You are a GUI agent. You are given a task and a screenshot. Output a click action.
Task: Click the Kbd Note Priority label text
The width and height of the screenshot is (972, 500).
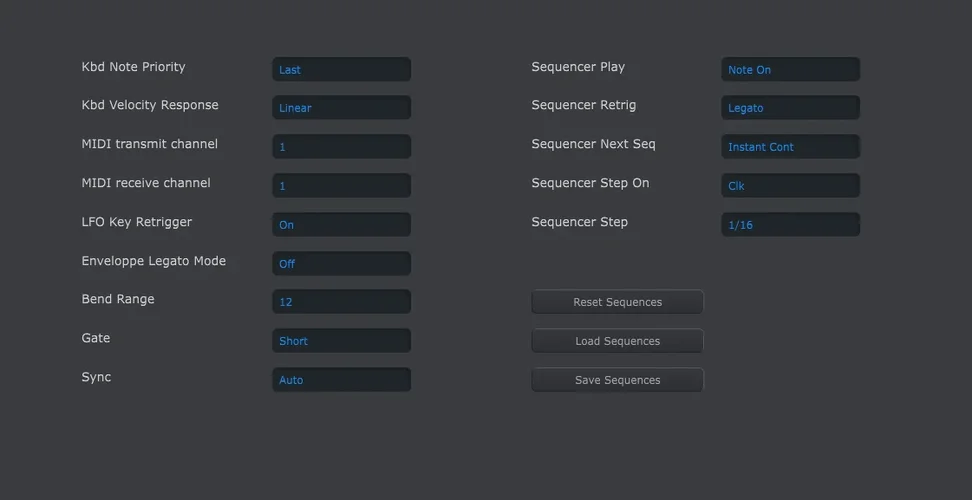pyautogui.click(x=133, y=67)
